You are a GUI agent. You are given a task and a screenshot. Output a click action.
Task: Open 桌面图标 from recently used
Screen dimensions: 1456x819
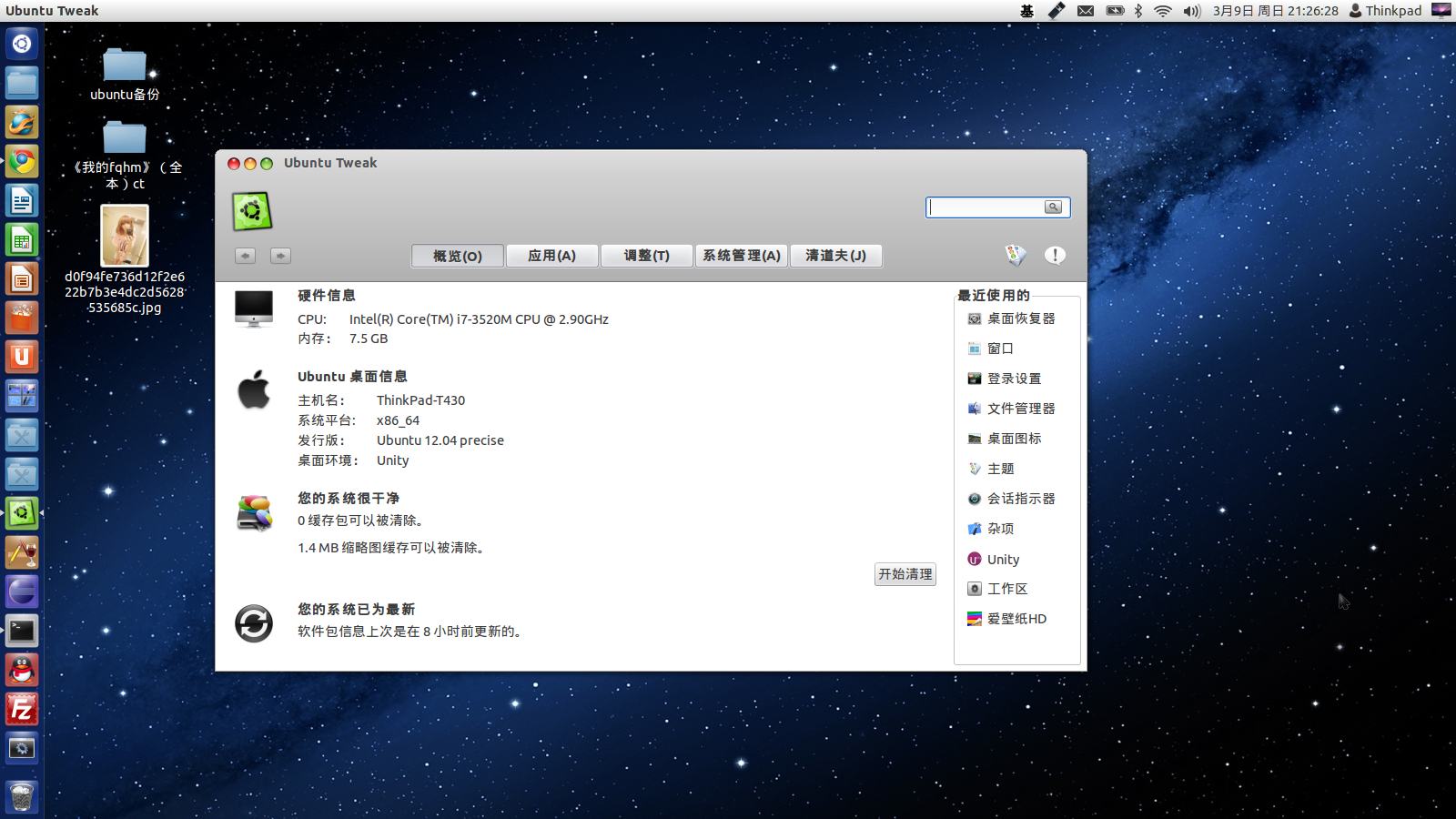tap(1005, 439)
